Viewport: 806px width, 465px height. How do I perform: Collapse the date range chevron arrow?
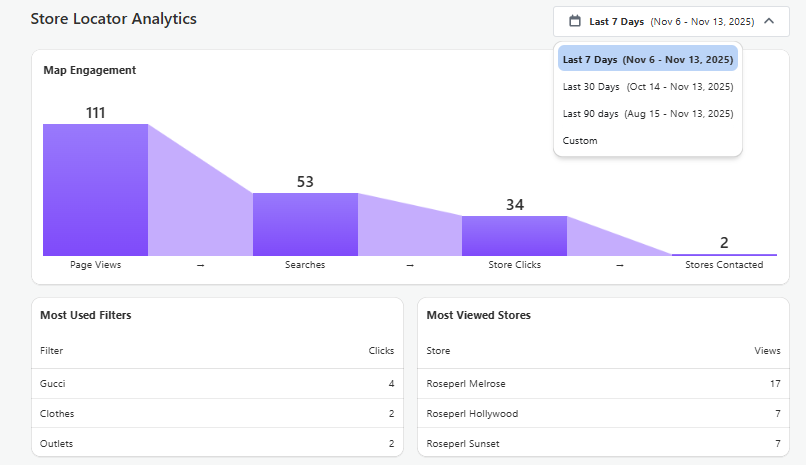[x=768, y=21]
